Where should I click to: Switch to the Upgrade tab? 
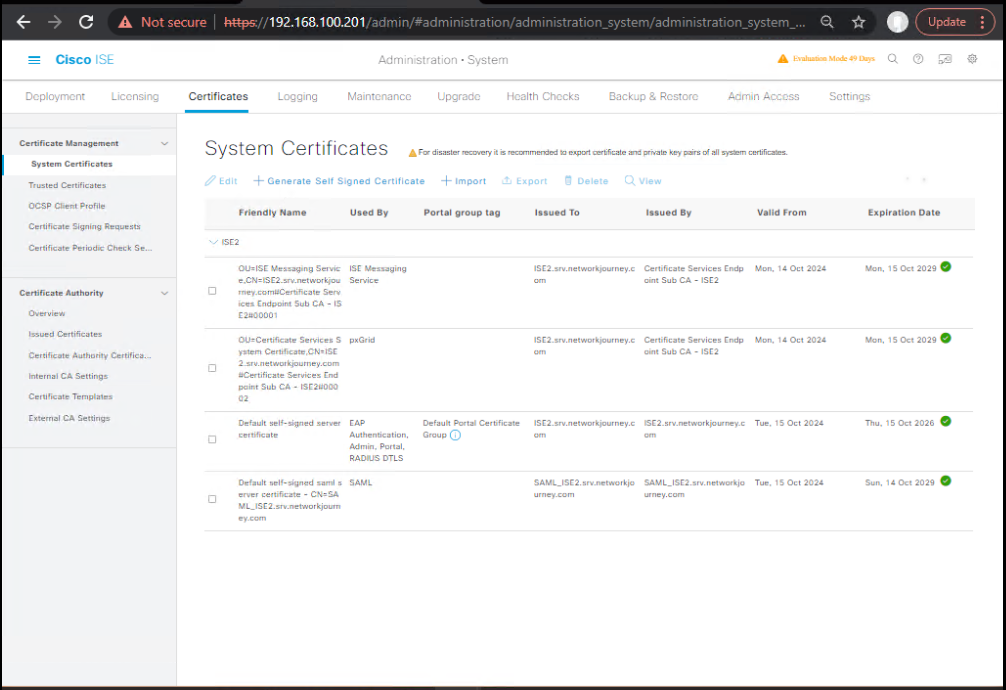click(x=459, y=96)
